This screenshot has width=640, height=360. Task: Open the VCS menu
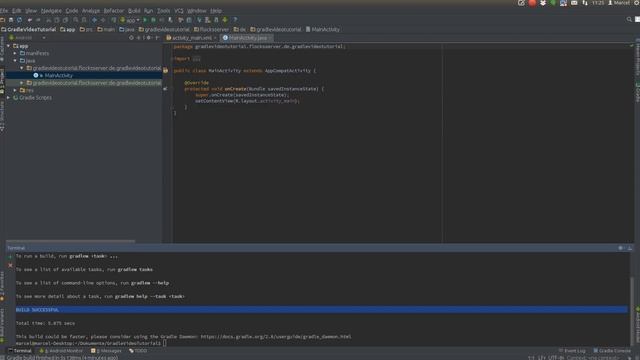tap(179, 11)
